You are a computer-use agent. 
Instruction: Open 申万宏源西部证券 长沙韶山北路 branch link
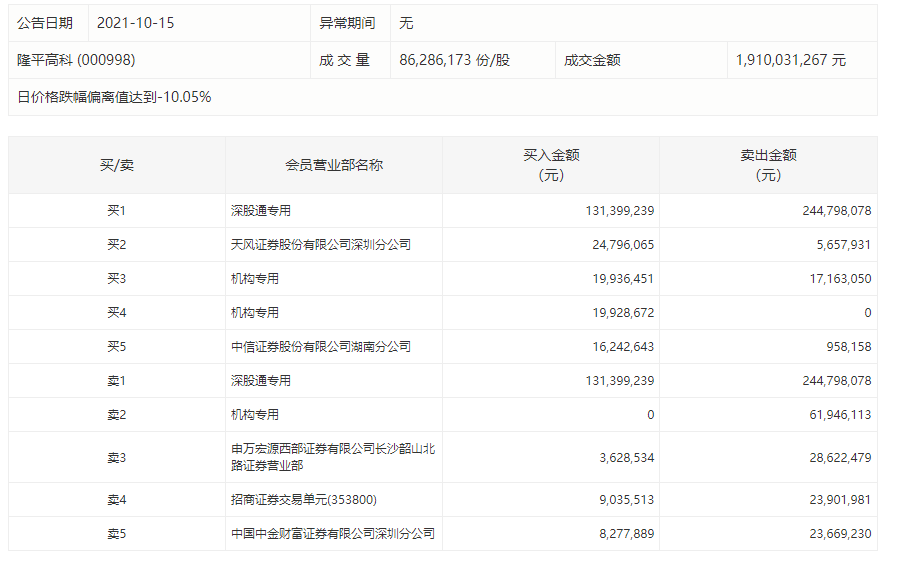(x=332, y=457)
